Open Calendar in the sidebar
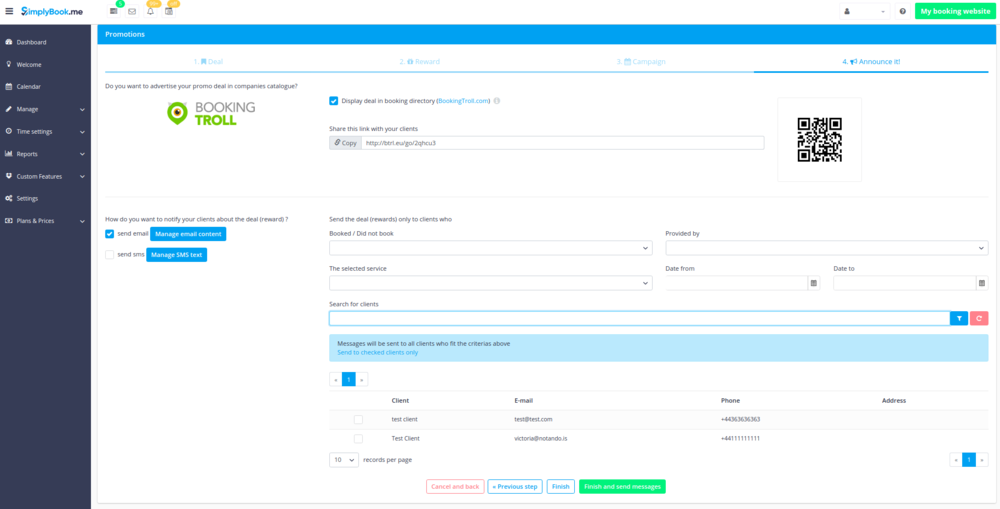Viewport: 1000px width, 509px height. pos(28,87)
